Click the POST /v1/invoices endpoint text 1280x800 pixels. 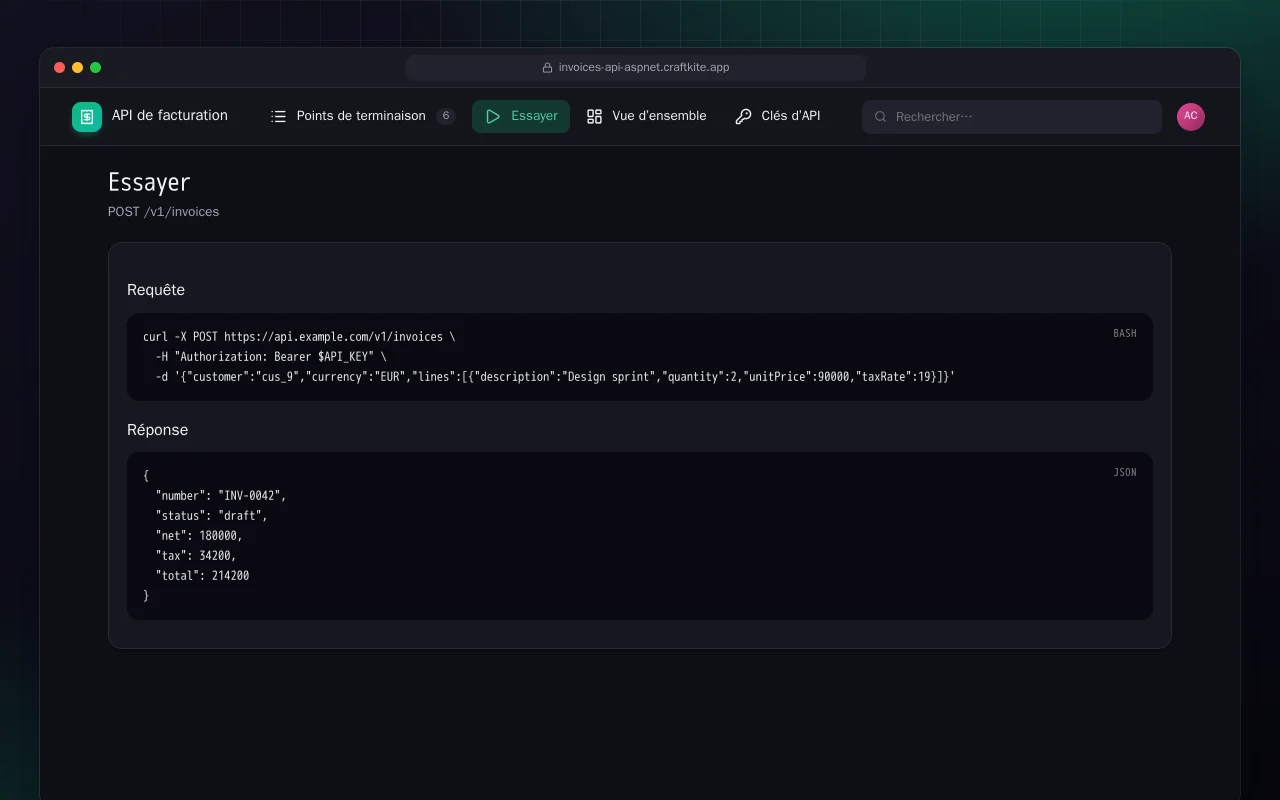pos(163,212)
